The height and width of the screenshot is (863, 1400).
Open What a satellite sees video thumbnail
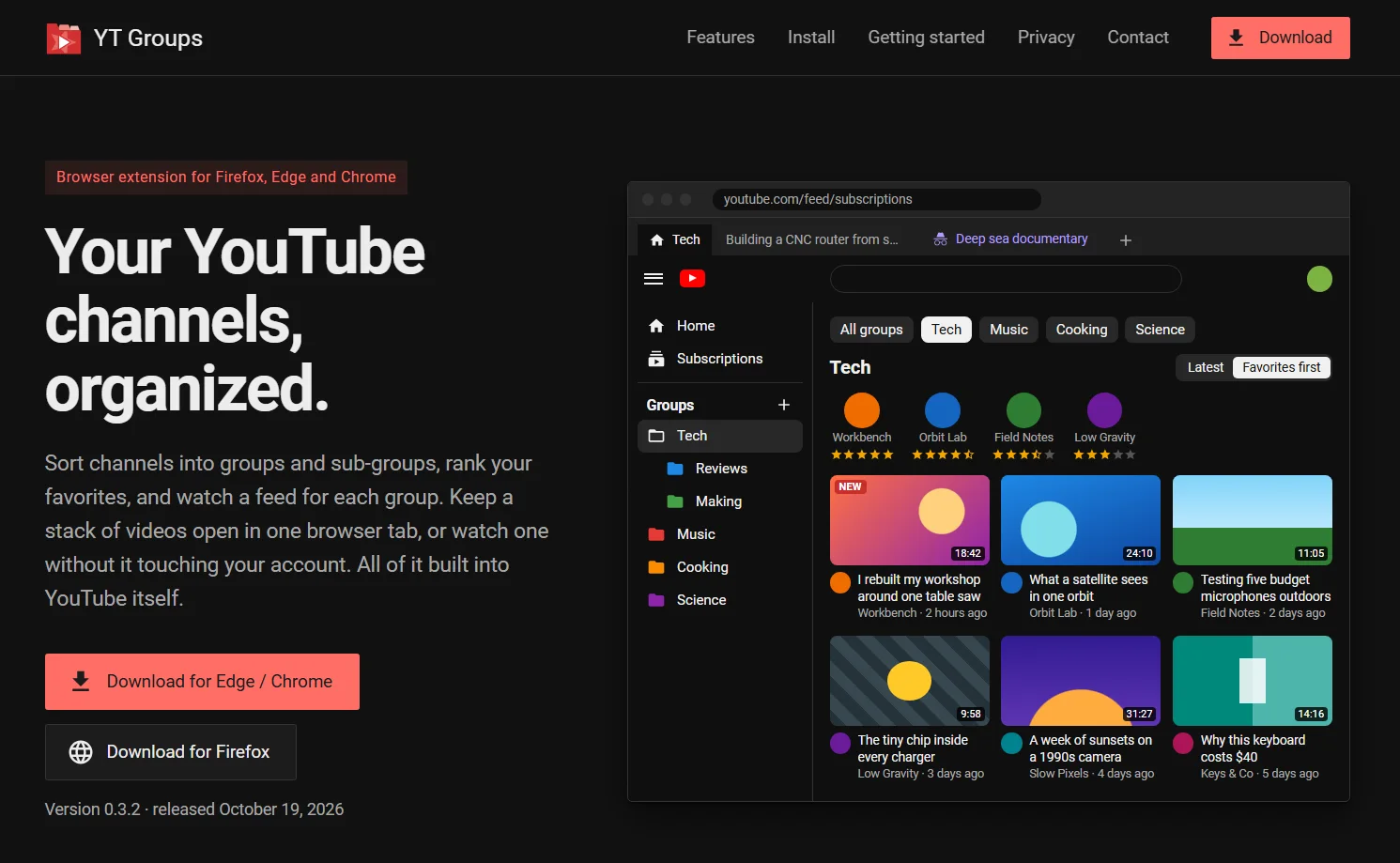click(1081, 520)
